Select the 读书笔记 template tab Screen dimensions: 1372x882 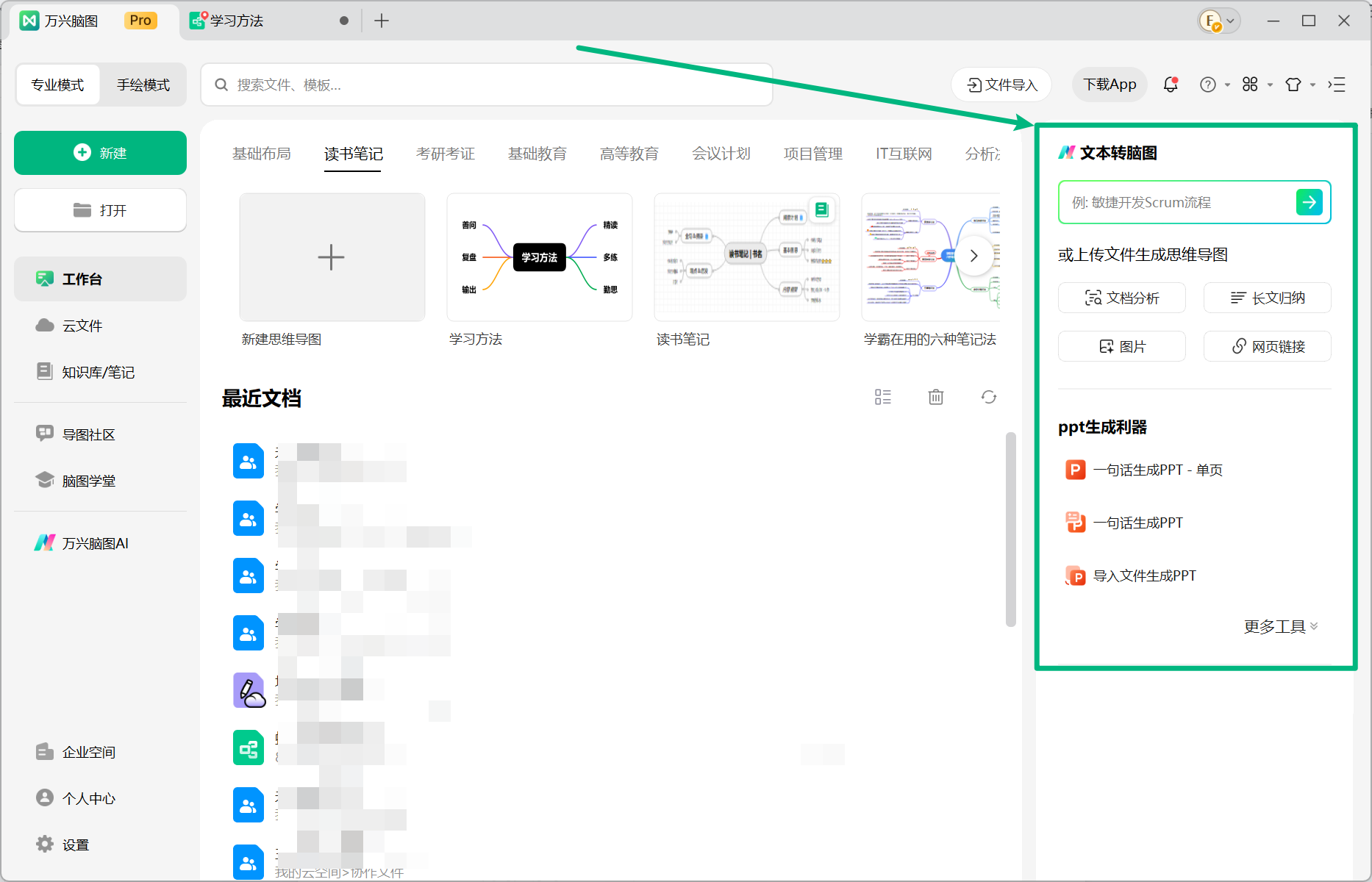point(354,154)
